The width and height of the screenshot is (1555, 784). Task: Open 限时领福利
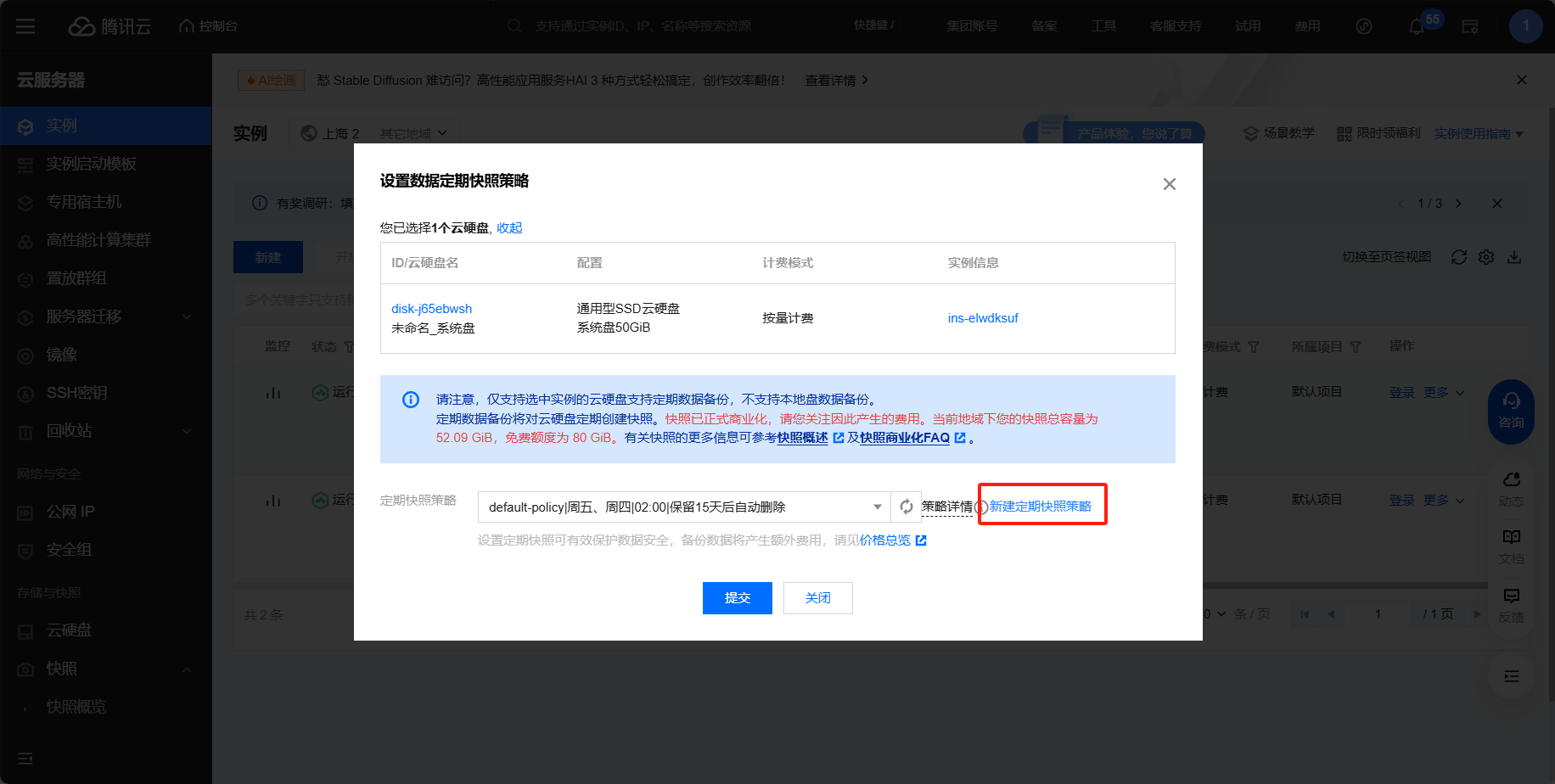(1378, 133)
